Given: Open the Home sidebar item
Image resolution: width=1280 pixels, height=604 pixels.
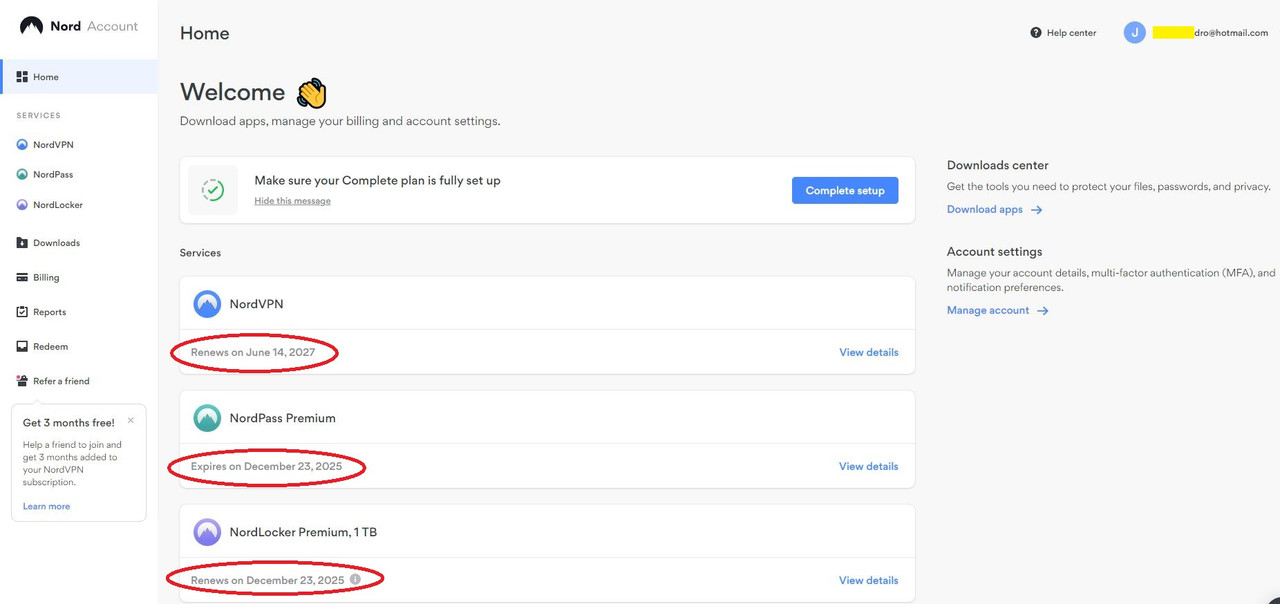Looking at the screenshot, I should pyautogui.click(x=79, y=77).
